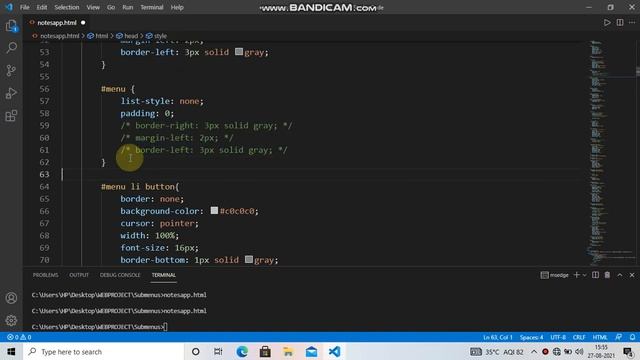Maximize the terminal panel size

(620, 275)
